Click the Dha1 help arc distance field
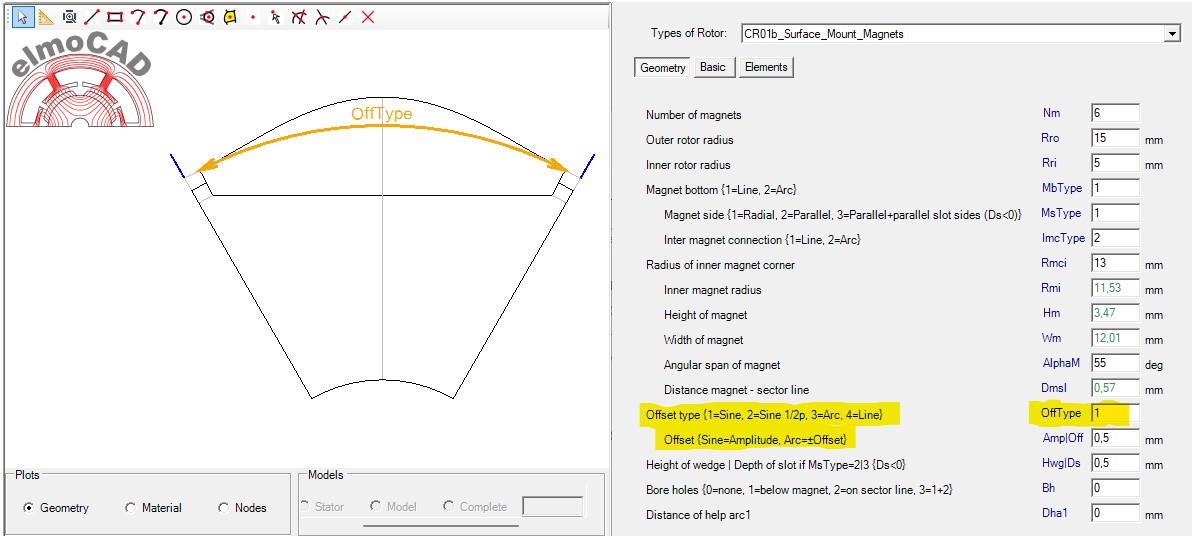1192x536 pixels. [x=1115, y=512]
